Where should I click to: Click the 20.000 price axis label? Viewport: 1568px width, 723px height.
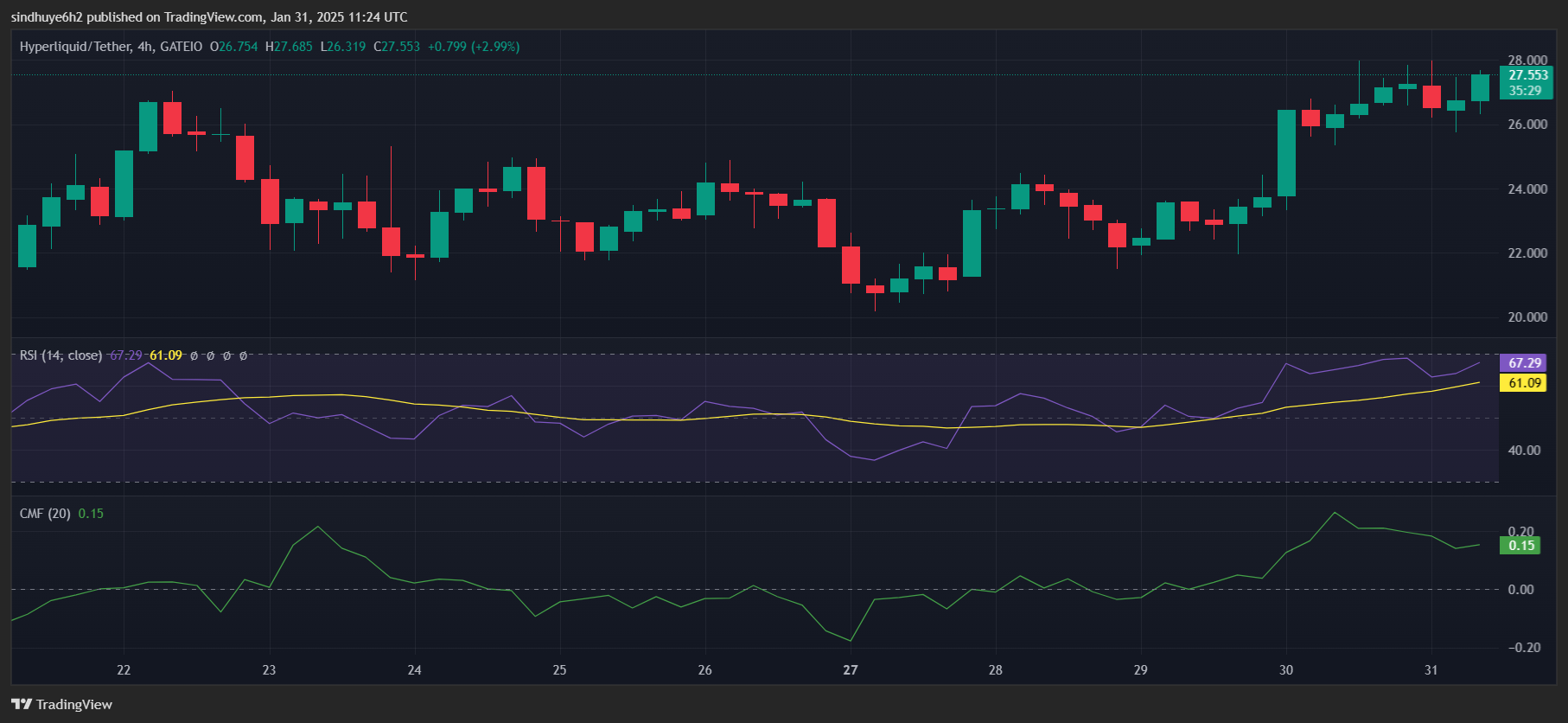(x=1527, y=317)
